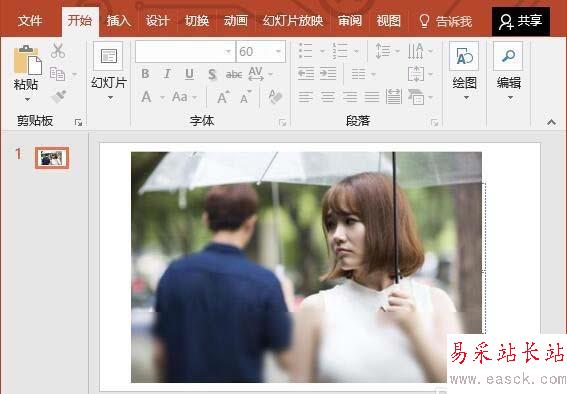Switch to the 设计 ribbon tab
The image size is (567, 394).
click(157, 21)
